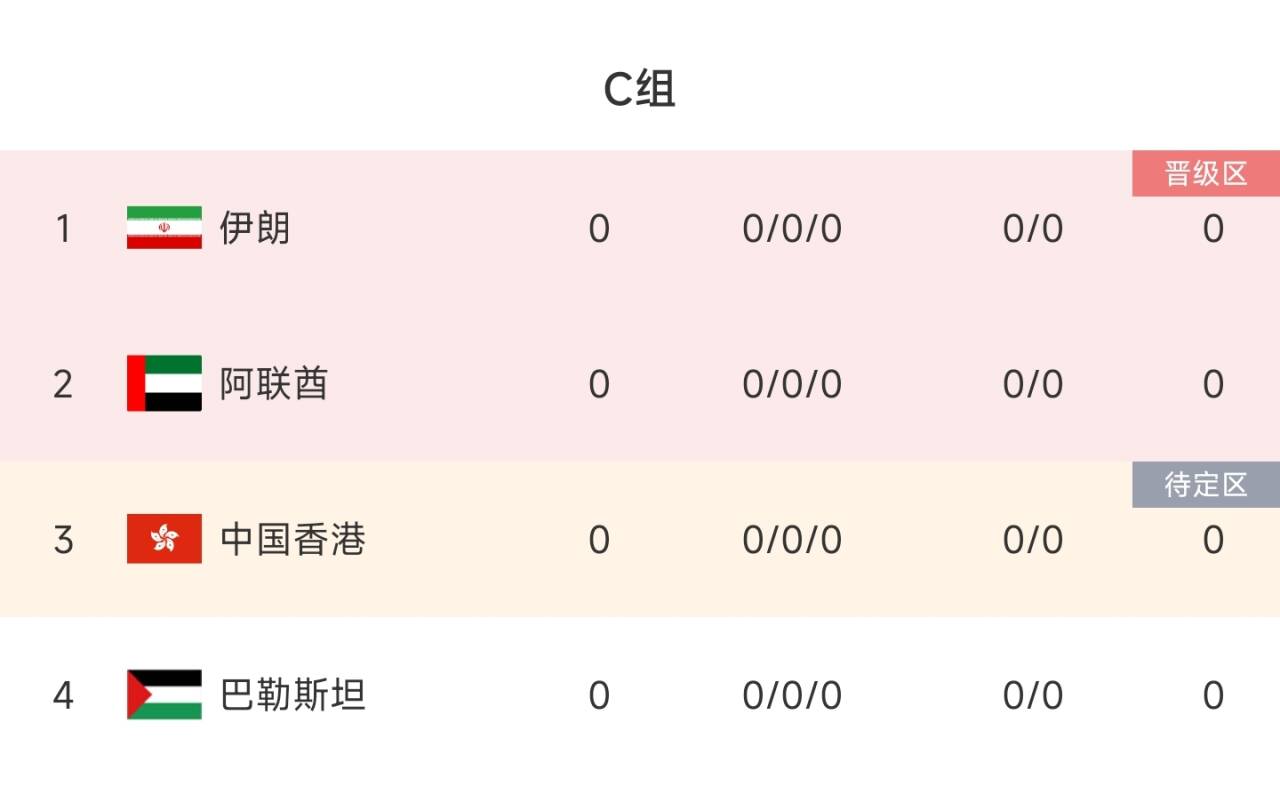Image resolution: width=1280 pixels, height=811 pixels.
Task: Select team name 中国香港
Action: [x=293, y=540]
